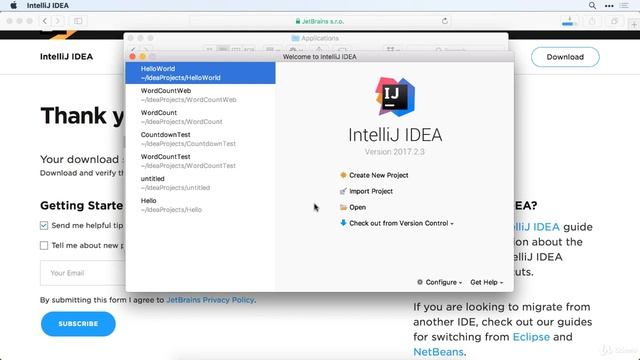Click the Version 2017.2.3 text

pyautogui.click(x=395, y=152)
